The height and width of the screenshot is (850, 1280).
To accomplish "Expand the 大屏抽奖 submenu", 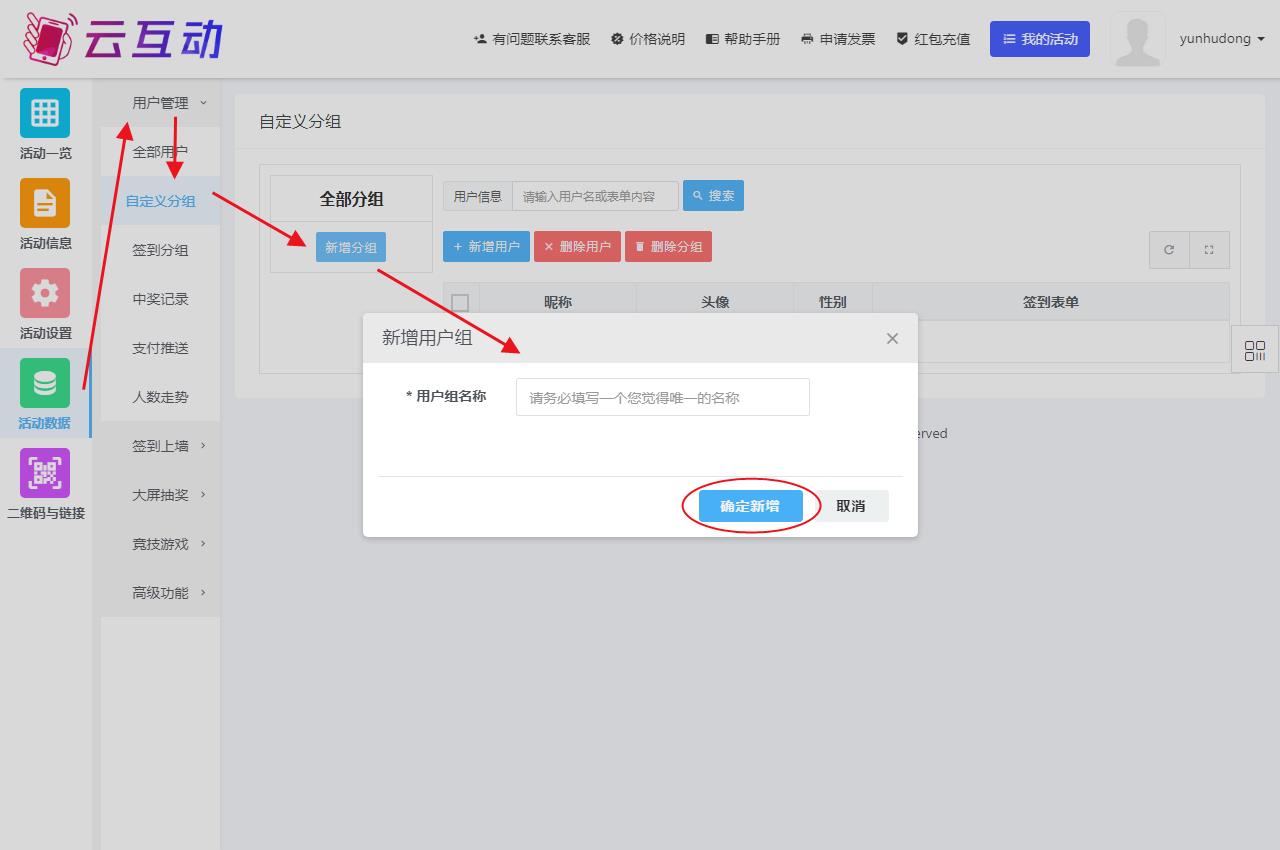I will [168, 495].
